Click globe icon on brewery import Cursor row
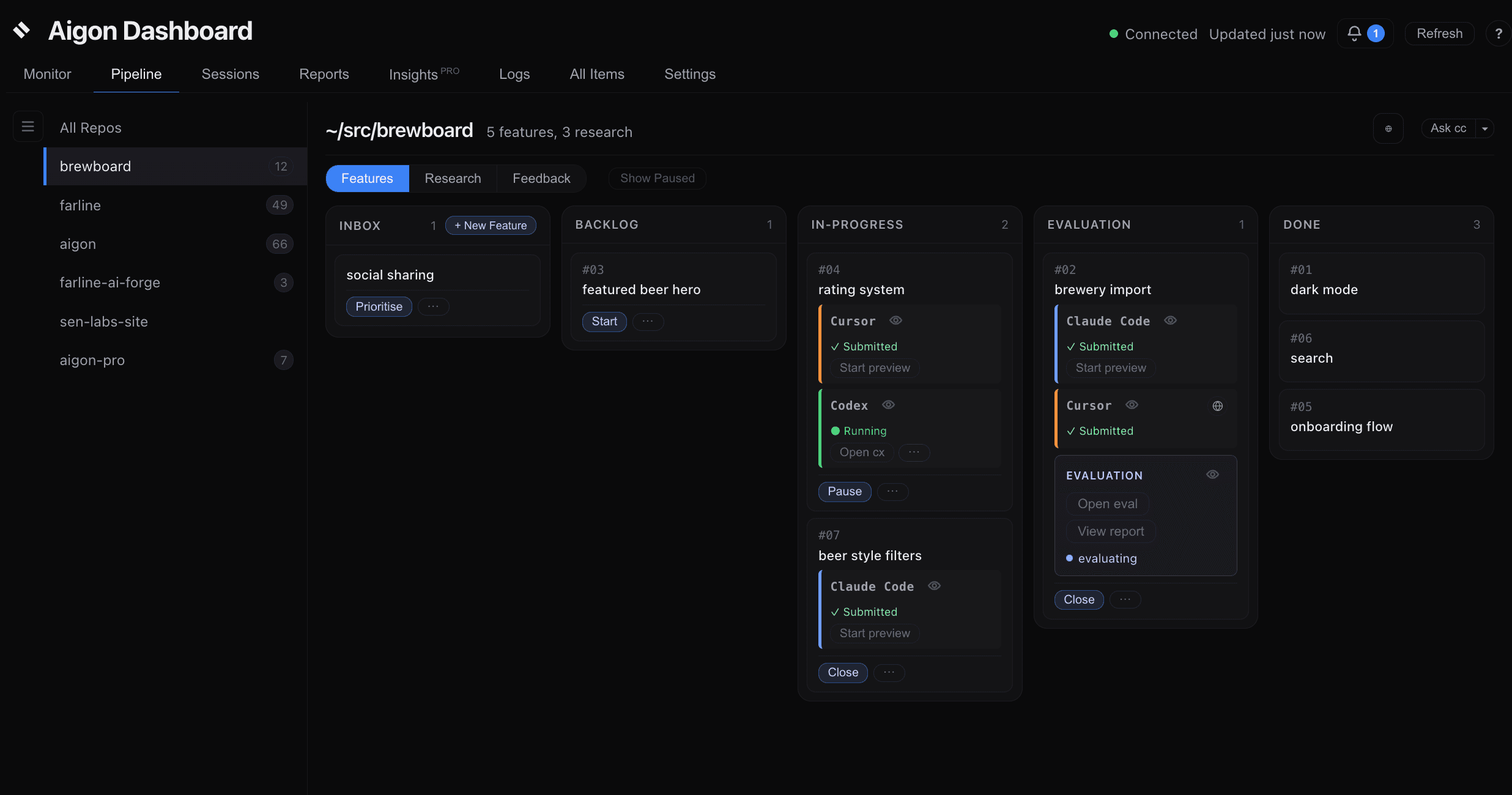The image size is (1512, 795). (1218, 406)
